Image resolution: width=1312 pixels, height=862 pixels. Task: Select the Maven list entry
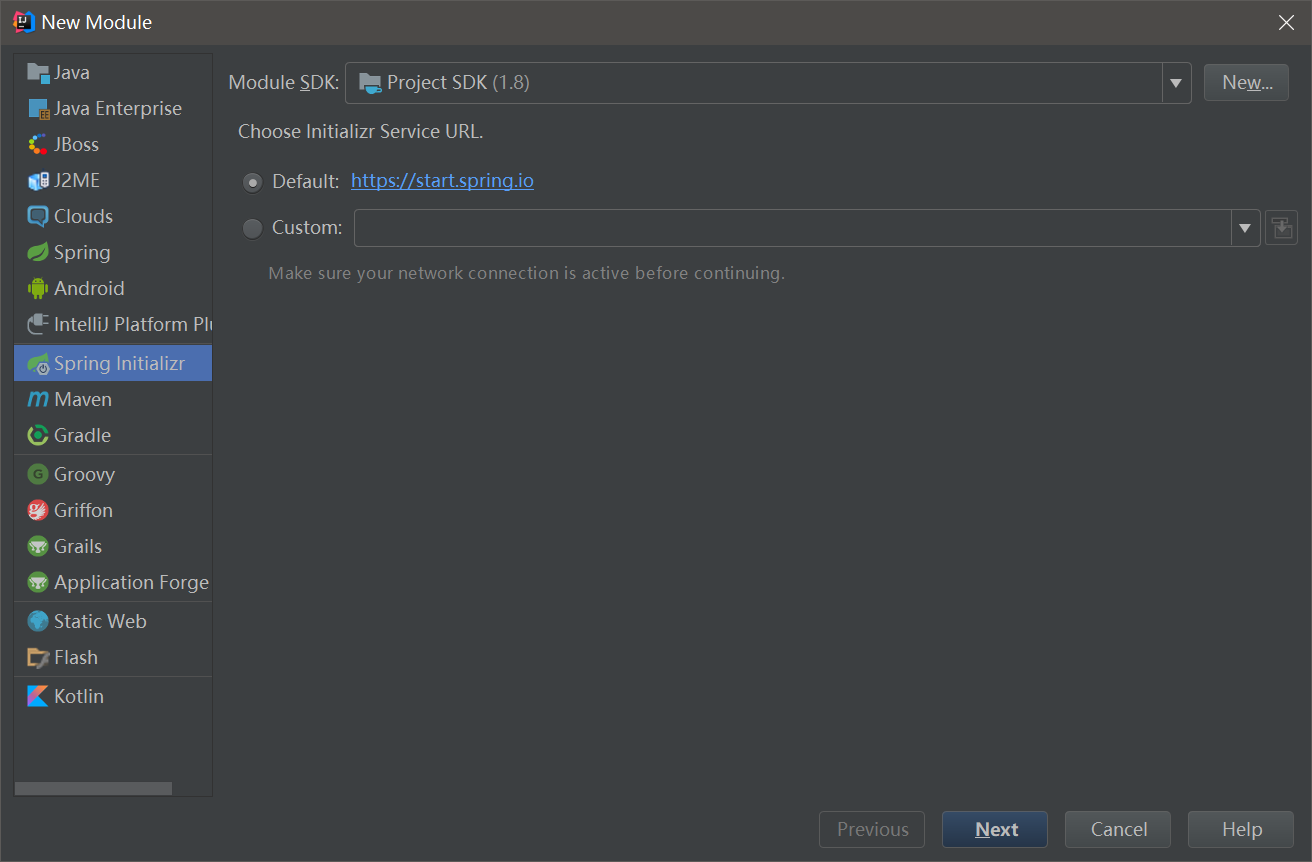[113, 400]
